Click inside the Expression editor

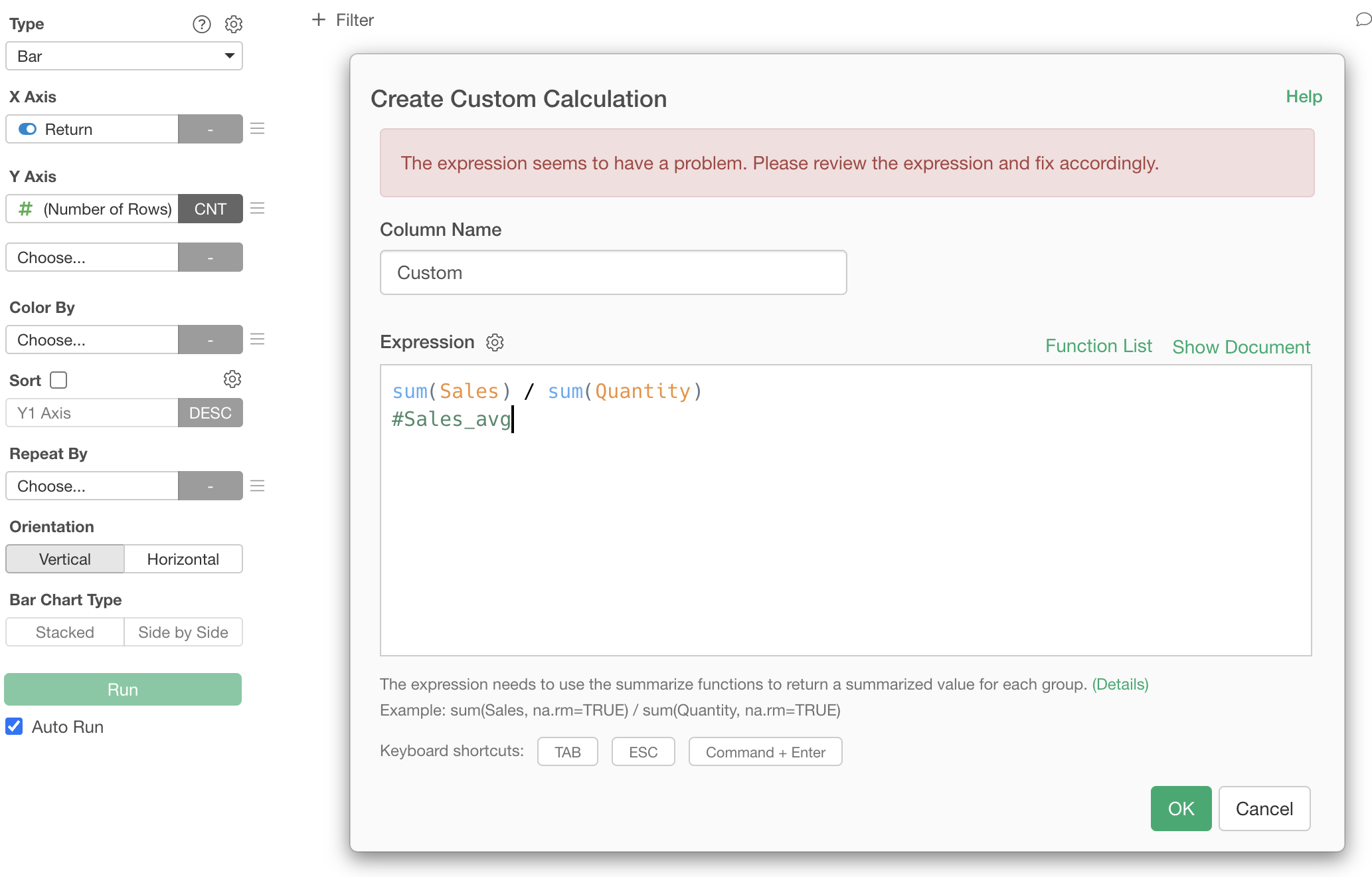tap(846, 510)
